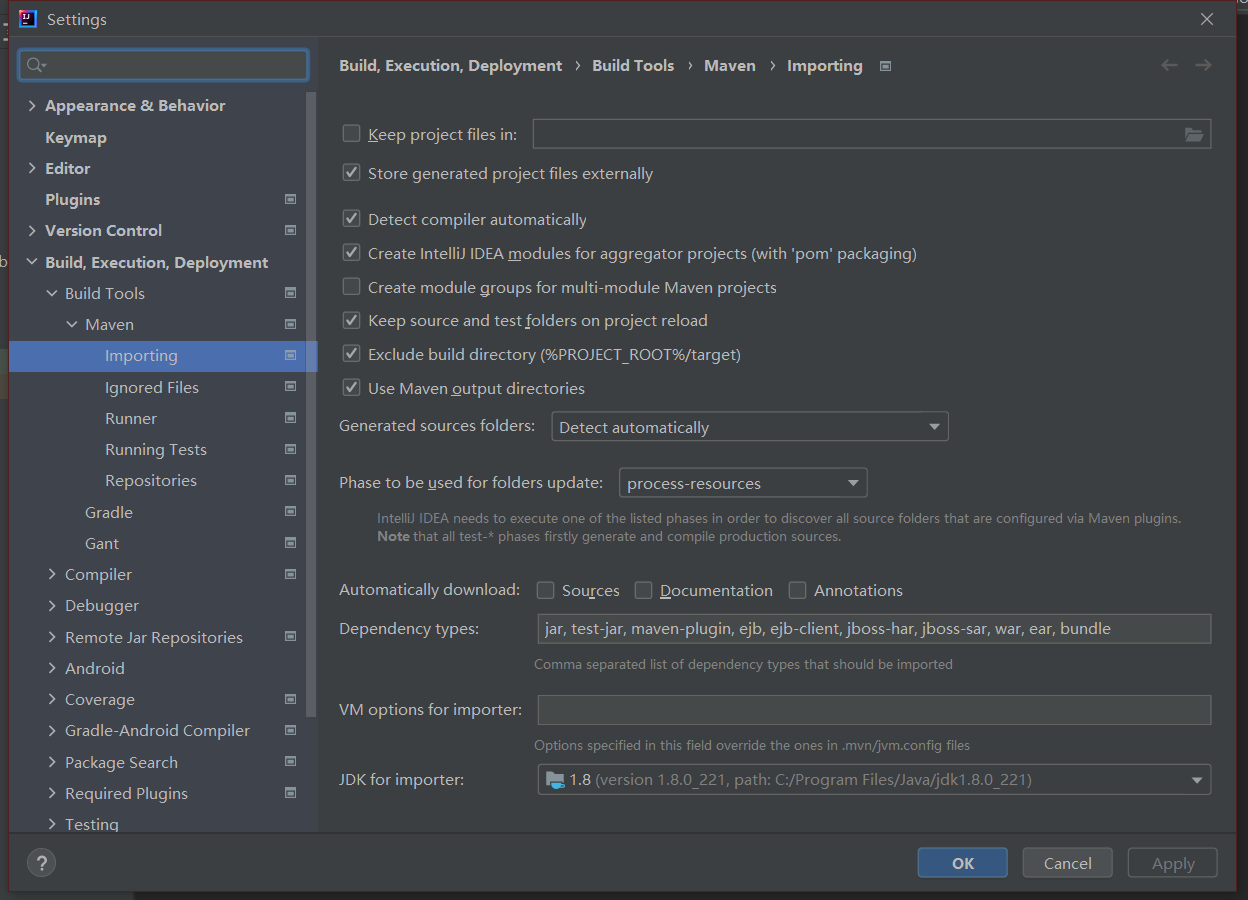Click Build Tools in breadcrumb

pos(633,65)
